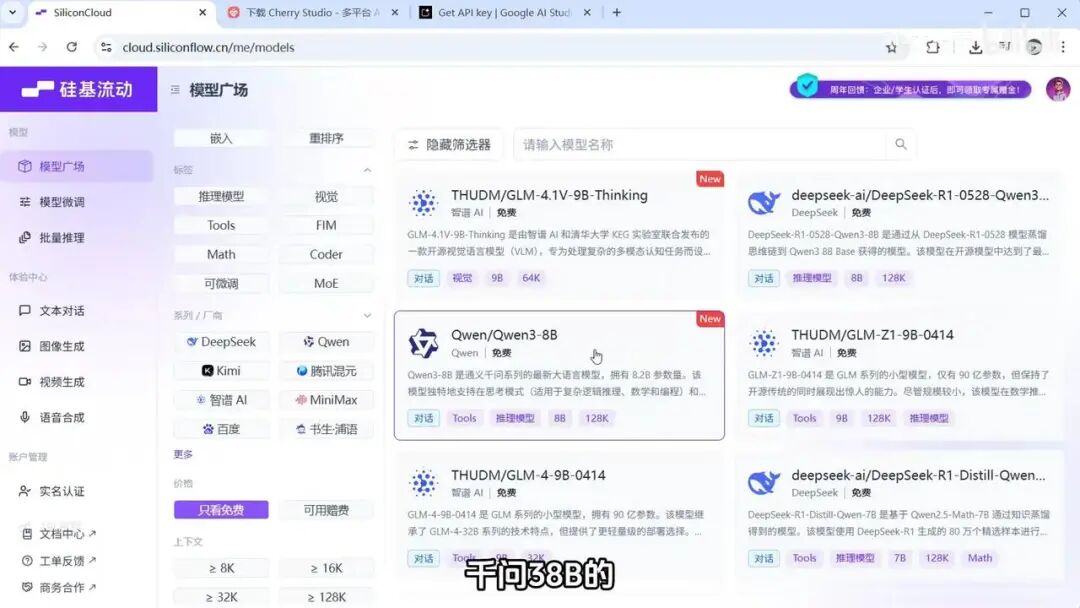Filter by Kimi vendor
Viewport: 1080px width, 608px height.
point(221,370)
